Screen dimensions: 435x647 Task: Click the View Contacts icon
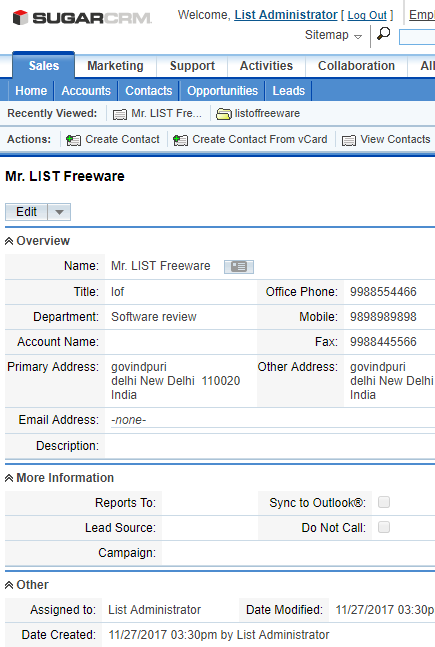(349, 140)
